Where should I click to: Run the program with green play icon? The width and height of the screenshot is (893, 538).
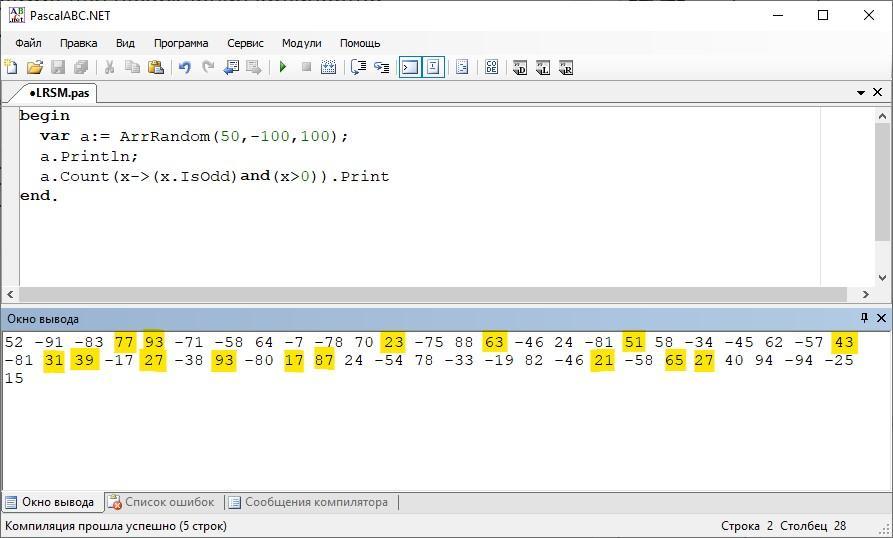pos(283,67)
